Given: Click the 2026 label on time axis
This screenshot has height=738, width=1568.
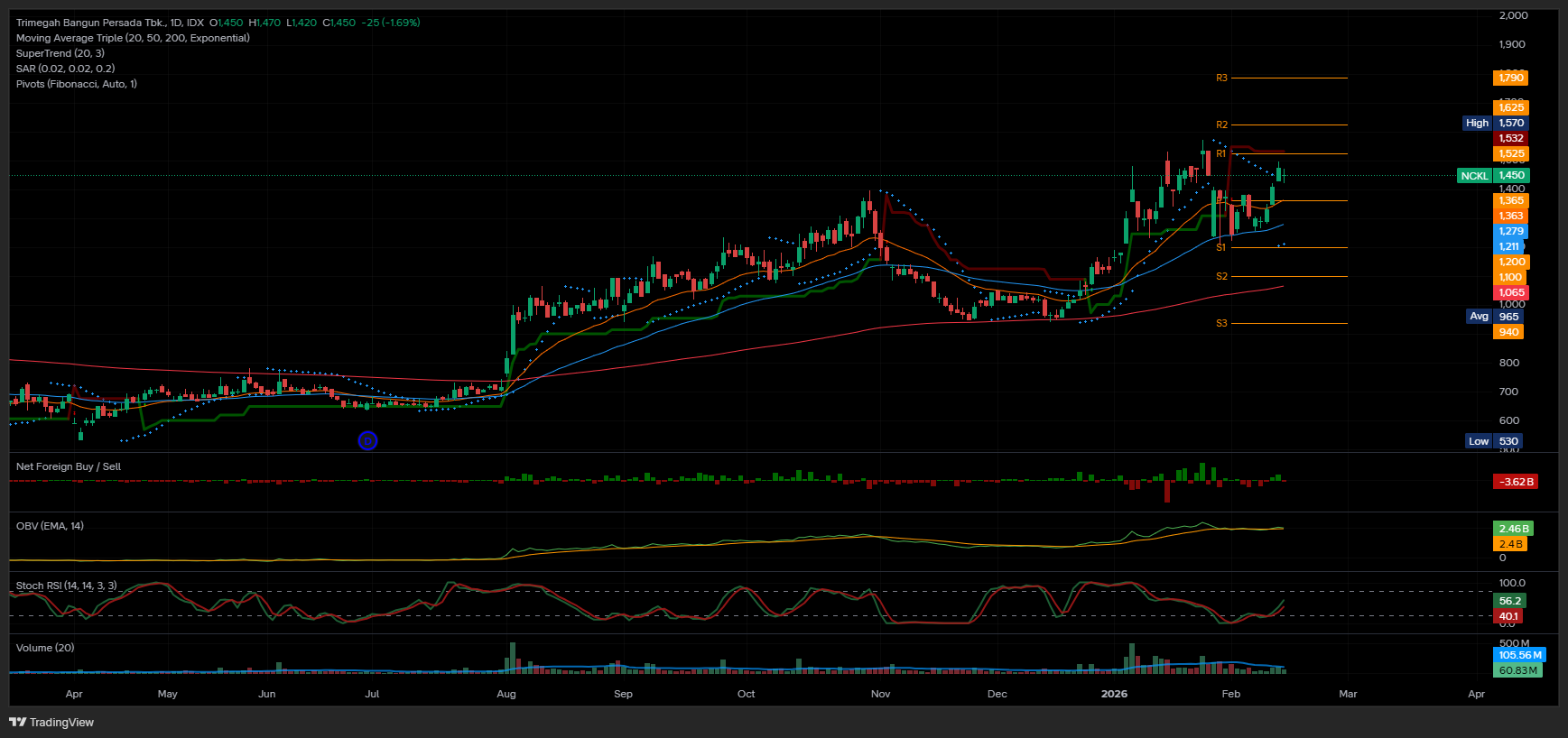Looking at the screenshot, I should pyautogui.click(x=1114, y=694).
